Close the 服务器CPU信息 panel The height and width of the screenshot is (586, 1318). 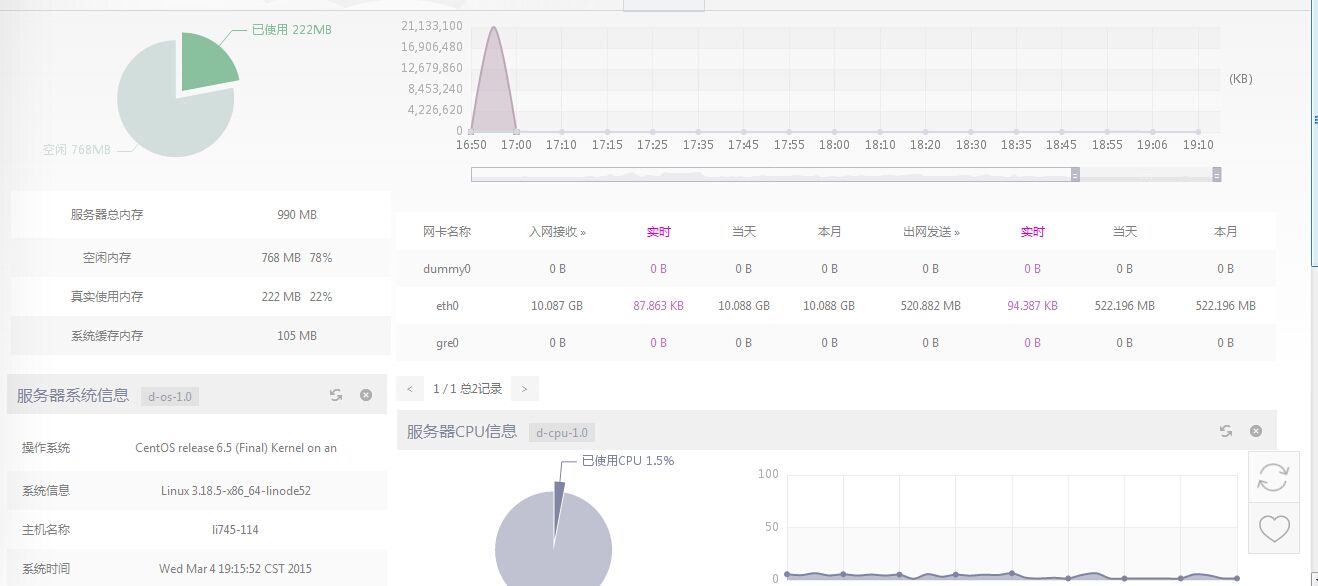pyautogui.click(x=1256, y=431)
